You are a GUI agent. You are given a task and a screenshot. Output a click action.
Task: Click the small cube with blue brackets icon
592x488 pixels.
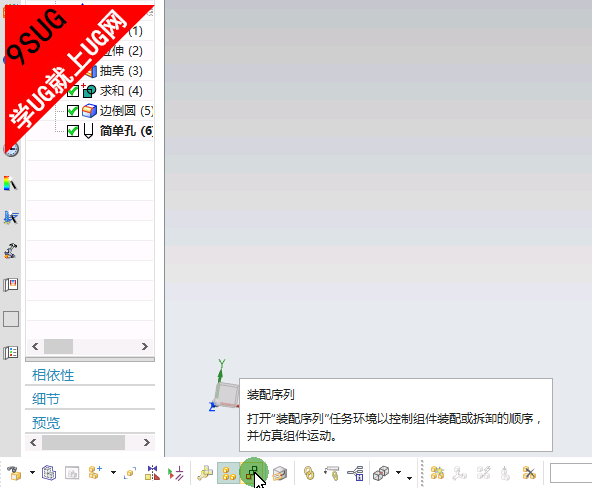(x=130, y=473)
